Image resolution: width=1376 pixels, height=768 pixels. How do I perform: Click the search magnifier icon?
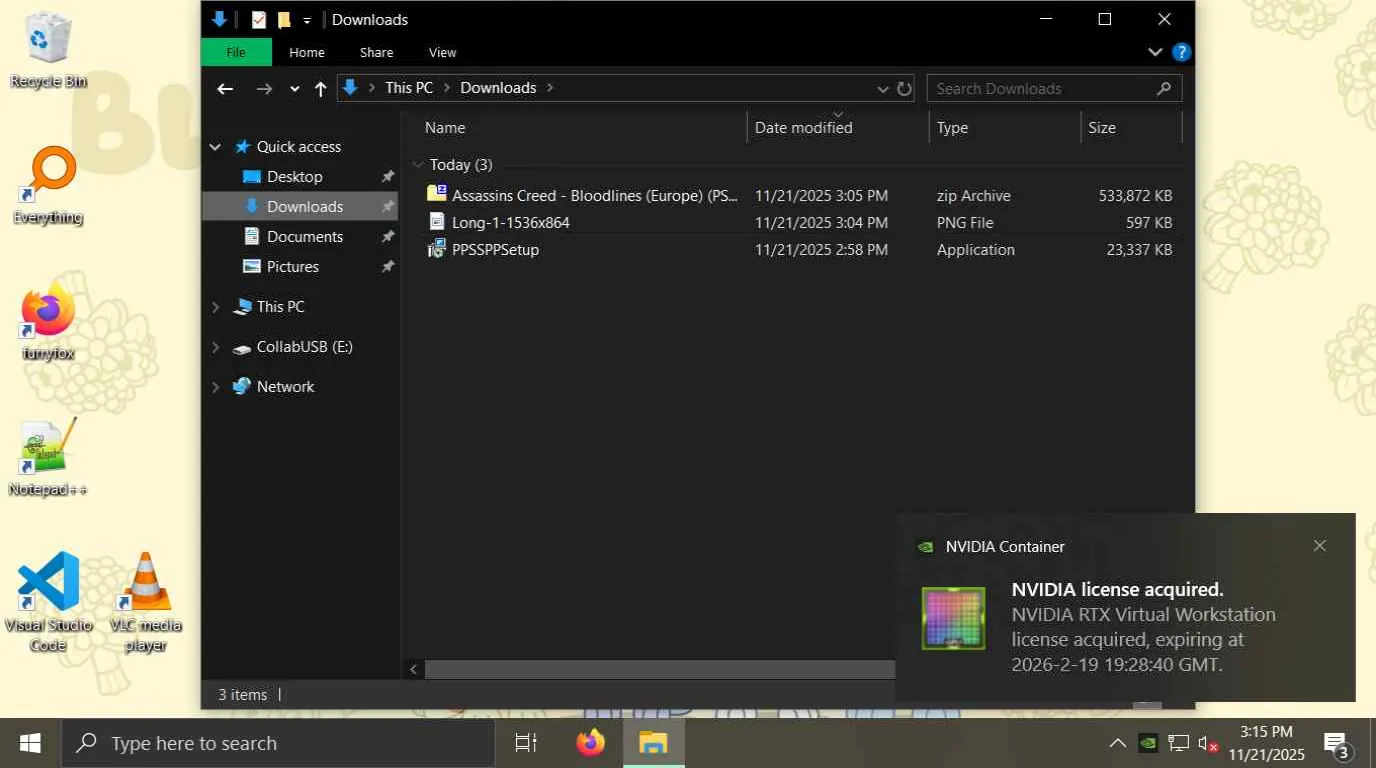click(x=1164, y=88)
